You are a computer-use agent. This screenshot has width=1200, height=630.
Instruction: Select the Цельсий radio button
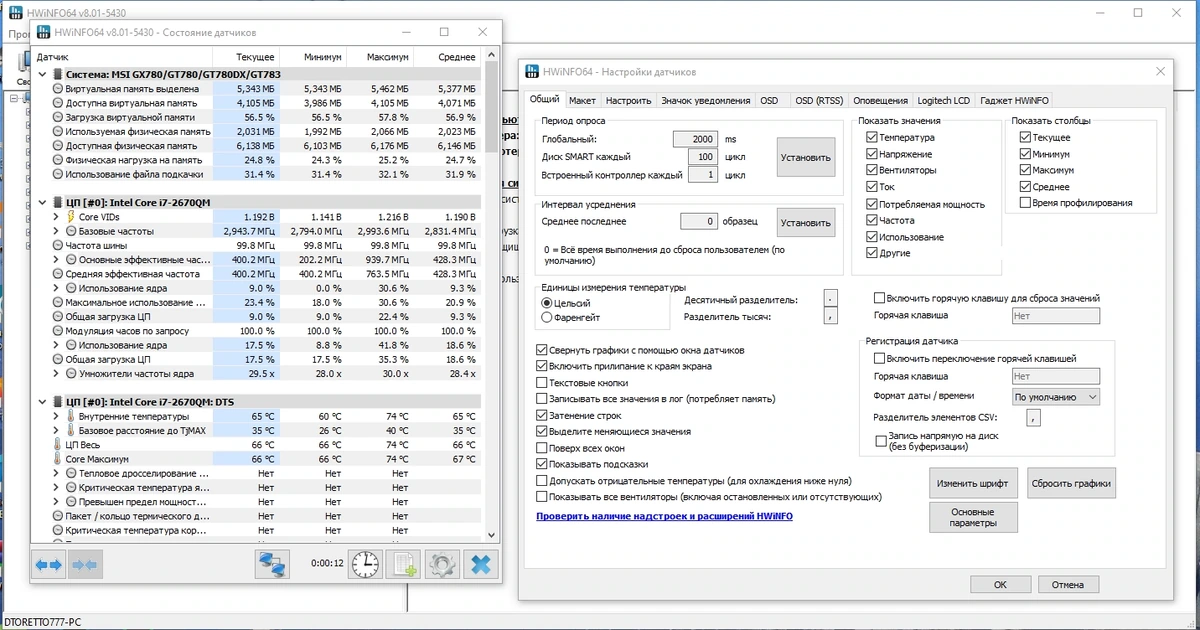546,302
